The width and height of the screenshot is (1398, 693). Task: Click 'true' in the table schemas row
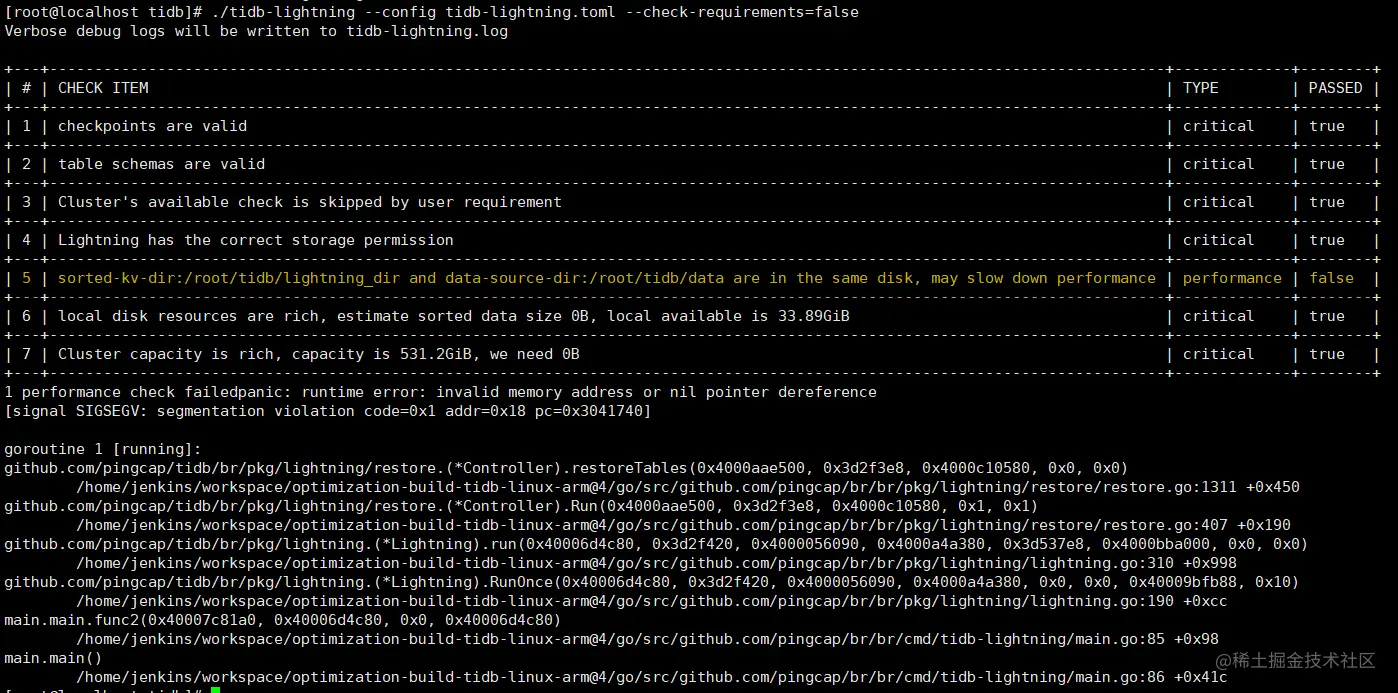click(x=1327, y=164)
